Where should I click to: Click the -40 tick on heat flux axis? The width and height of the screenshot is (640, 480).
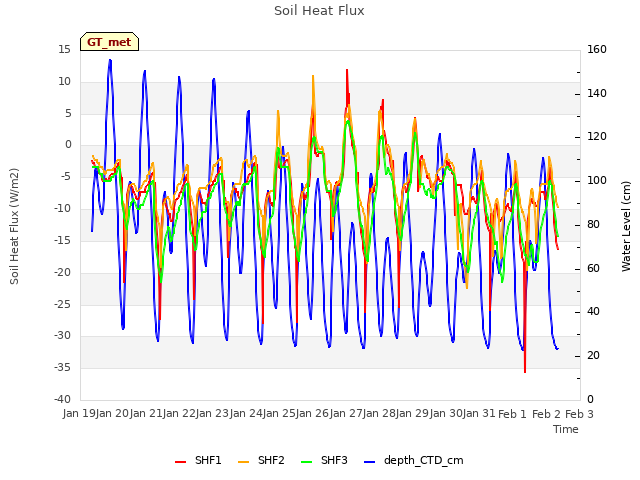pos(62,399)
